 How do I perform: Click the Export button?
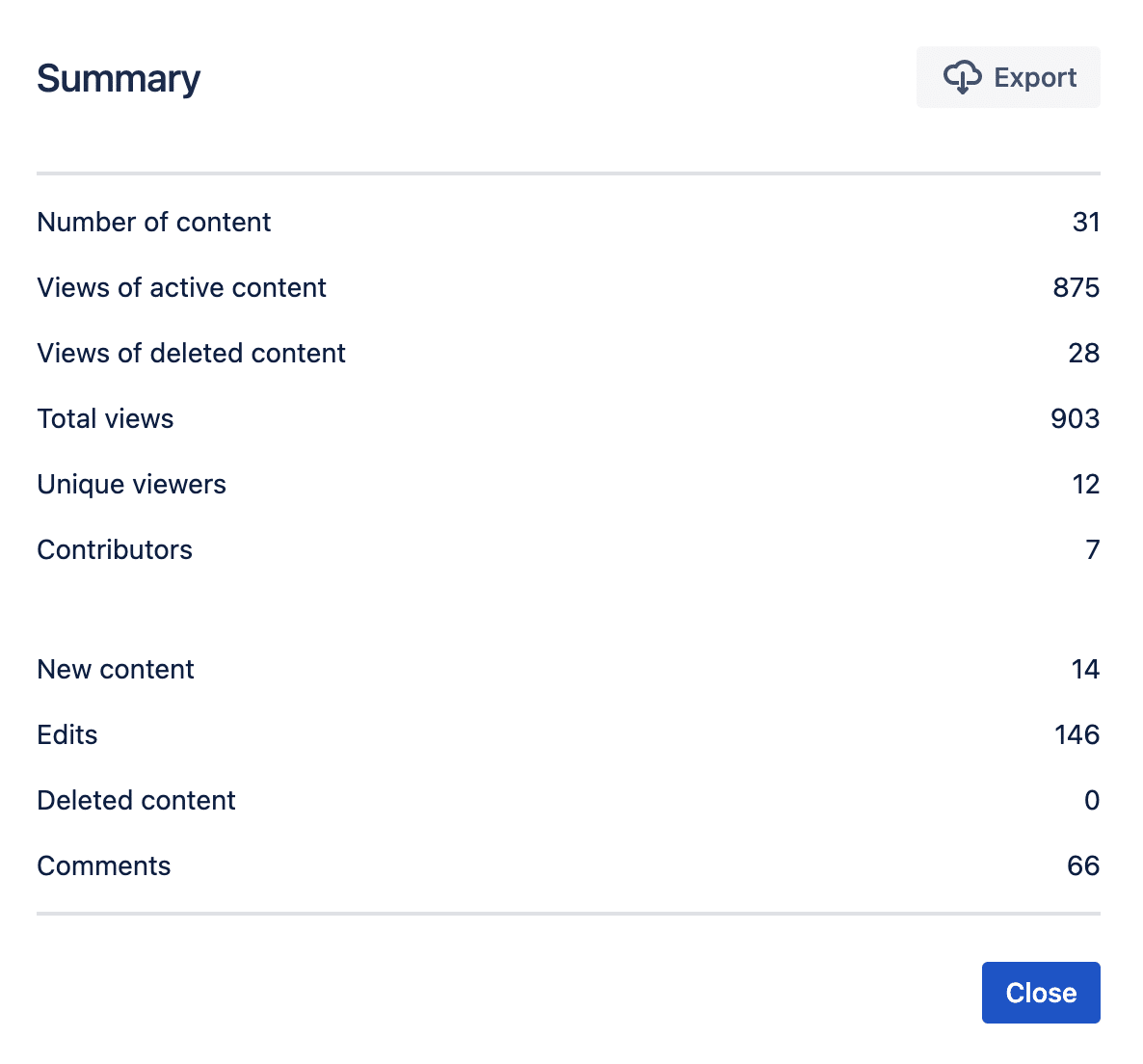tap(1008, 77)
